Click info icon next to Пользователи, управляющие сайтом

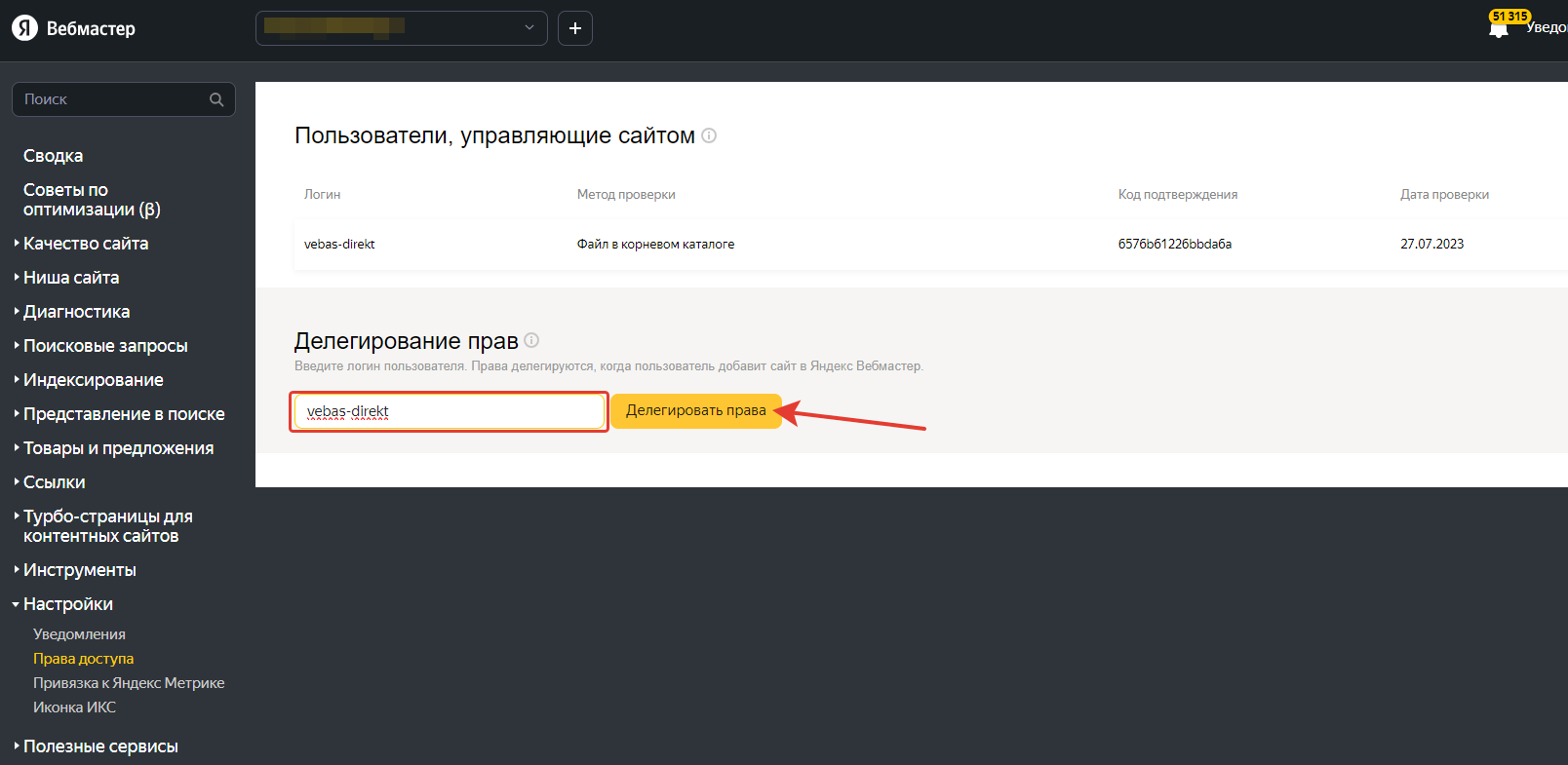pyautogui.click(x=709, y=135)
